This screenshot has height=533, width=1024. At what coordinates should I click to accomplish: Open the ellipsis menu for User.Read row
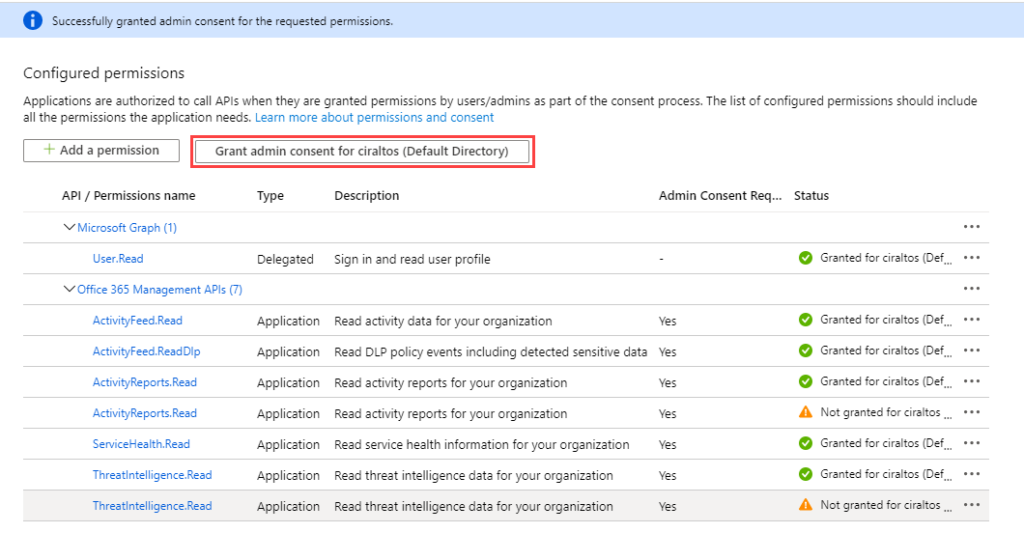972,257
